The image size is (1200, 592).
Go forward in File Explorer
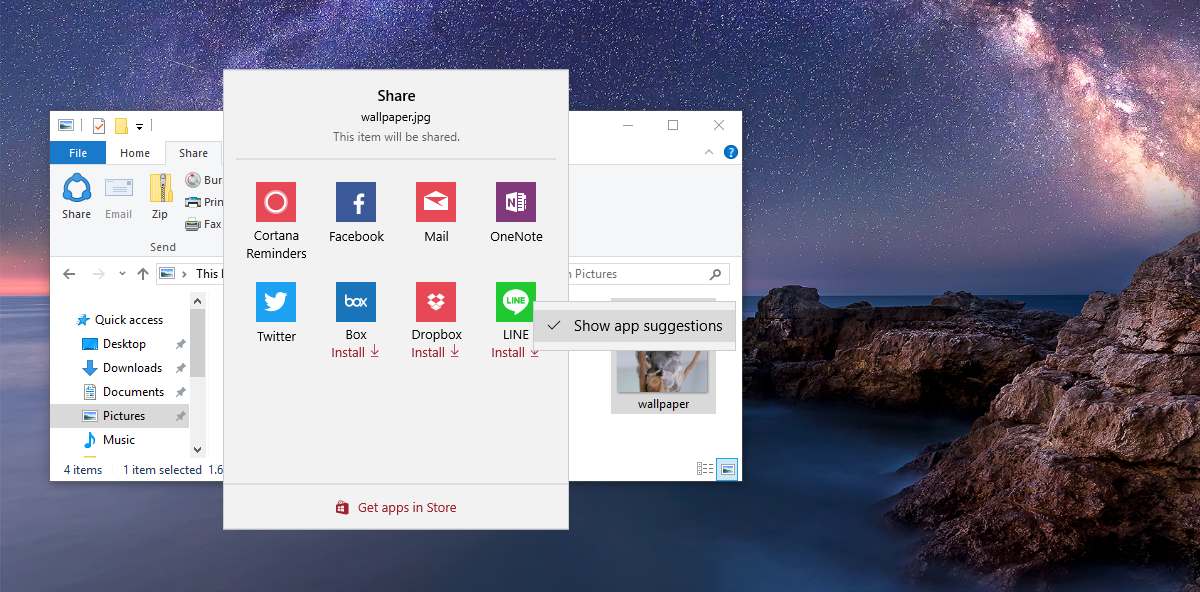99,274
